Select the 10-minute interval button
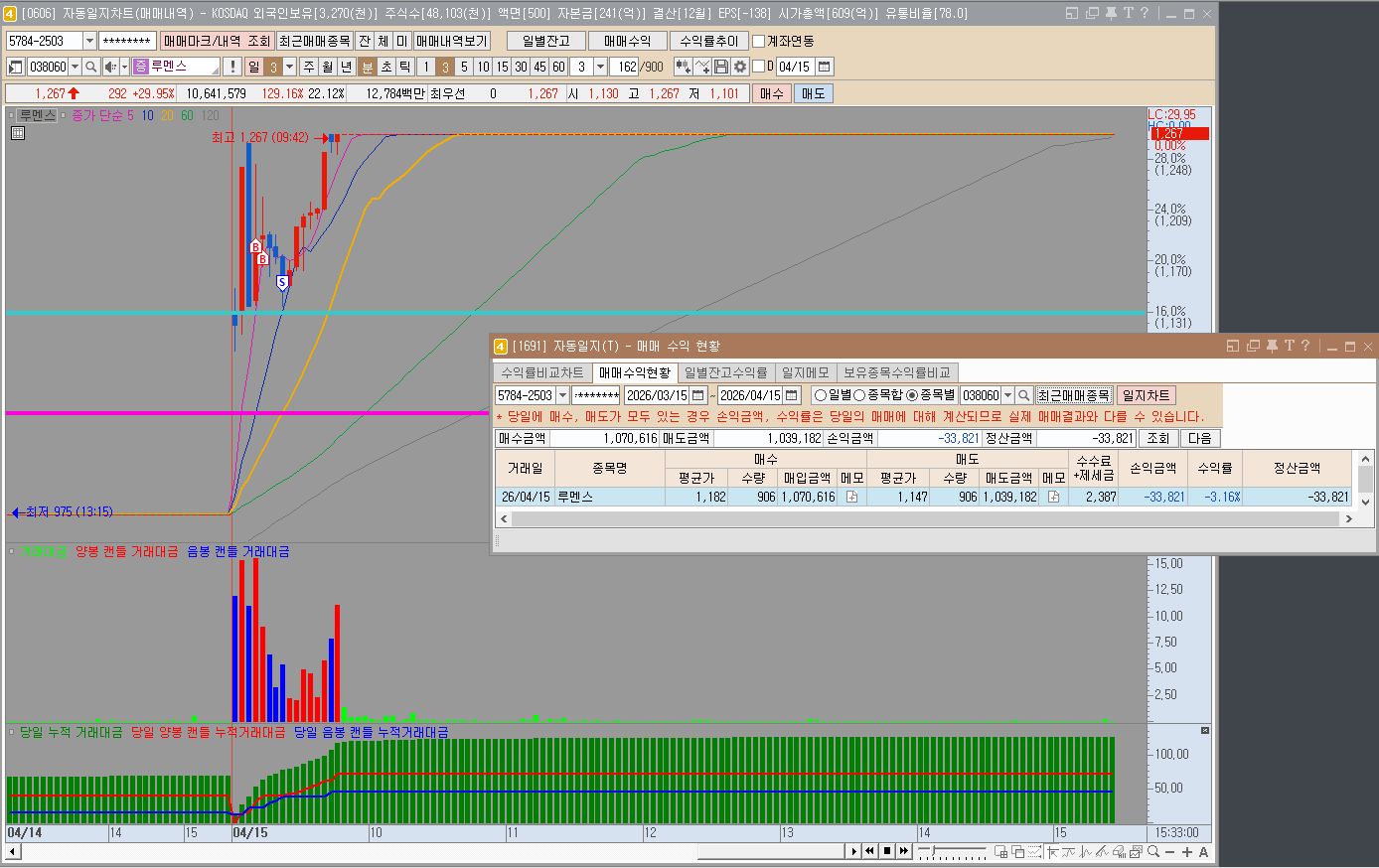 pos(483,67)
